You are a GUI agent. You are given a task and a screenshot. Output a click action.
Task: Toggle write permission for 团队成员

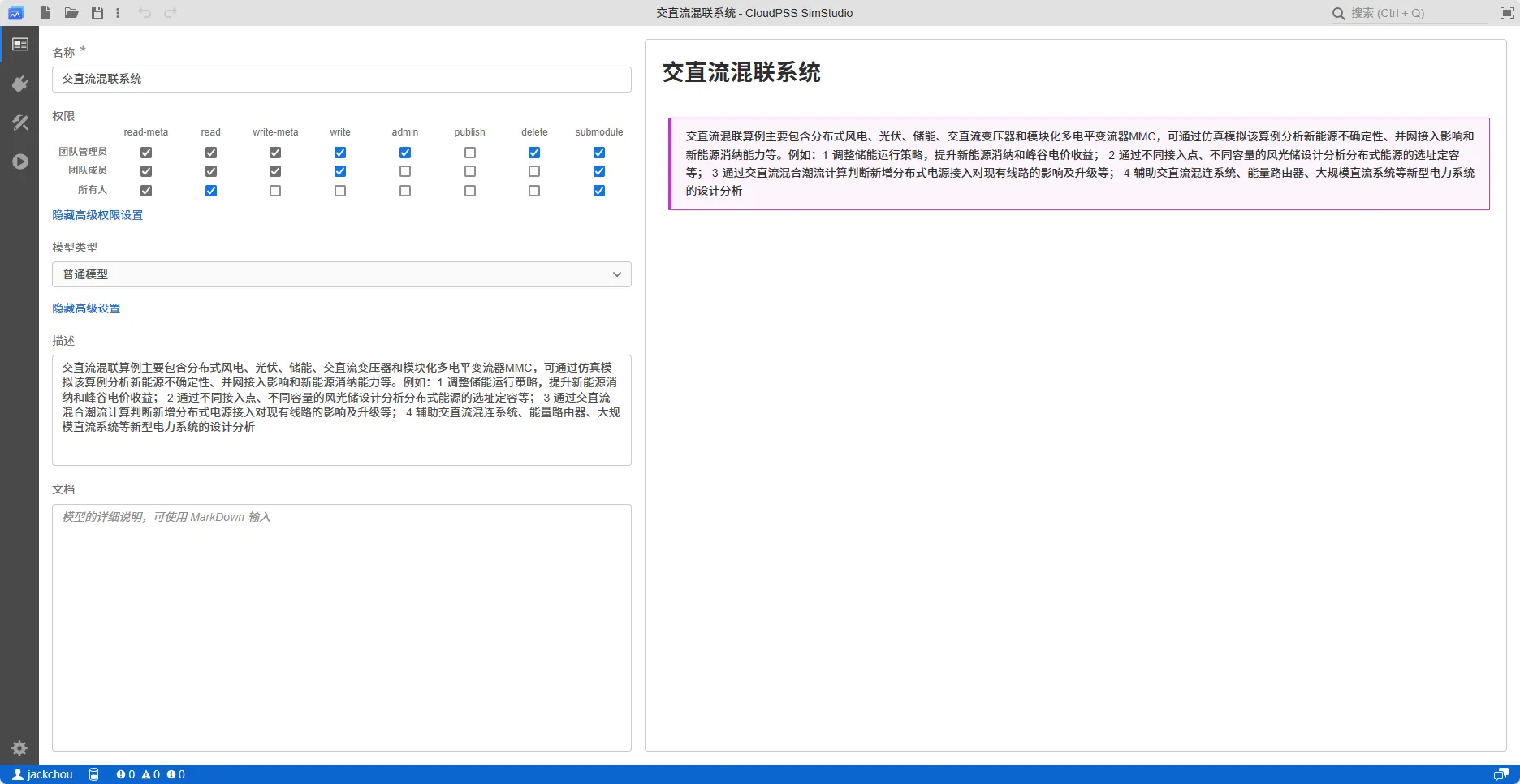coord(340,171)
